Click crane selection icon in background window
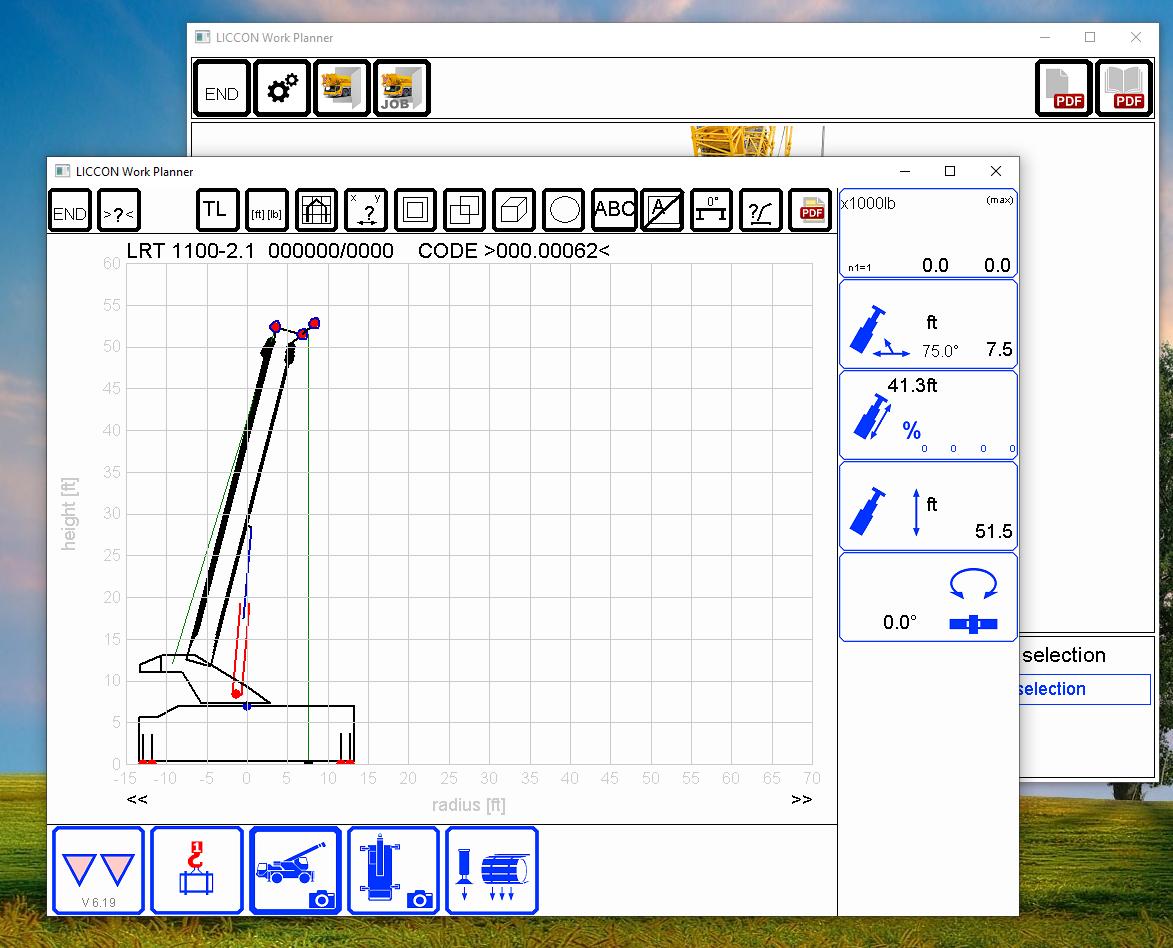1173x948 pixels. (342, 88)
